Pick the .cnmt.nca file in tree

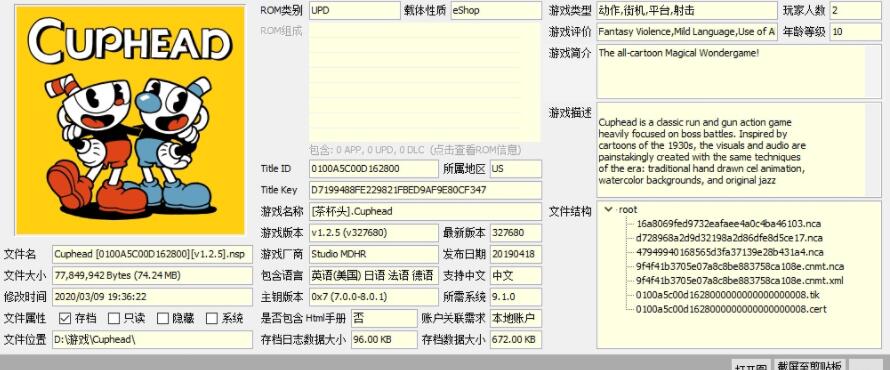[740, 266]
